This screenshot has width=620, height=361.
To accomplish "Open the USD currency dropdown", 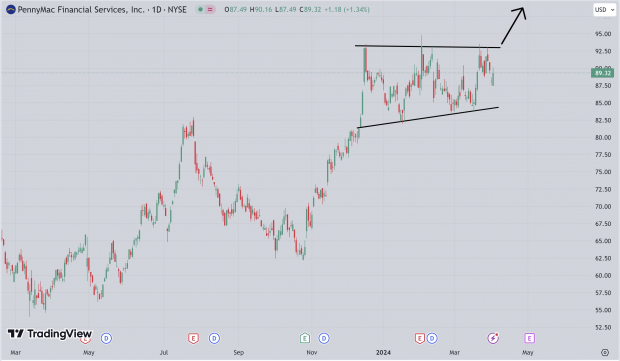I will (x=604, y=9).
